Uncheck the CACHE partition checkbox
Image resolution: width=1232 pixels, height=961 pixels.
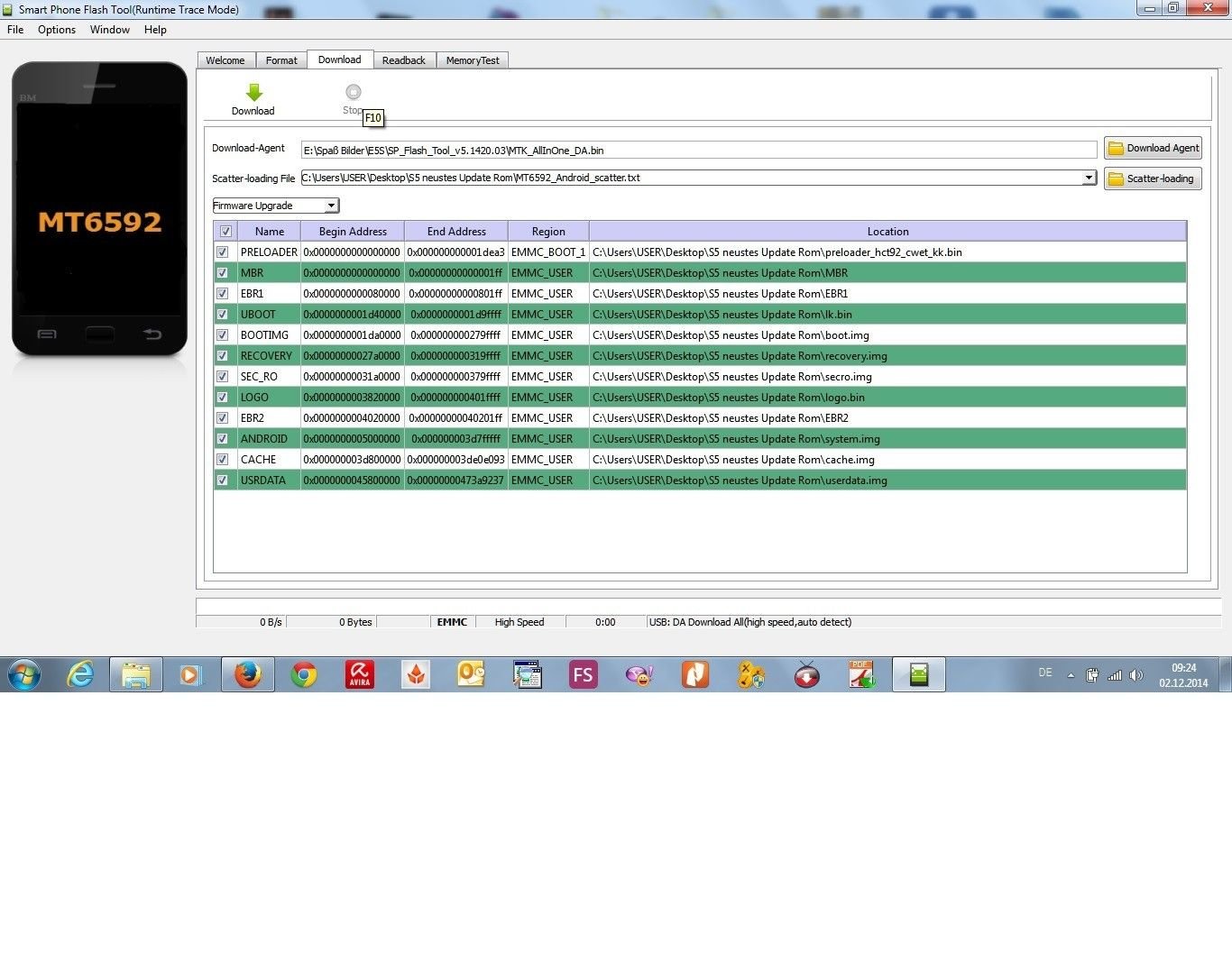coord(222,460)
